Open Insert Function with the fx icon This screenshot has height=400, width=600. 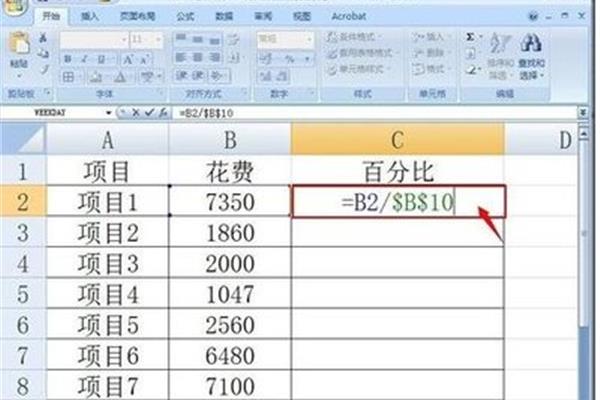pyautogui.click(x=163, y=113)
